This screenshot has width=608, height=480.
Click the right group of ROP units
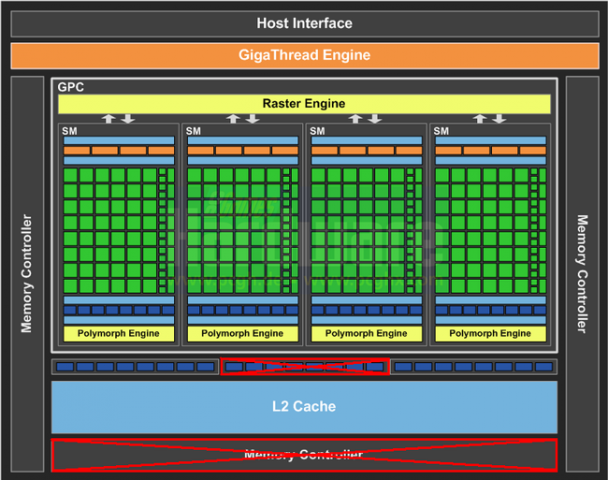(474, 367)
